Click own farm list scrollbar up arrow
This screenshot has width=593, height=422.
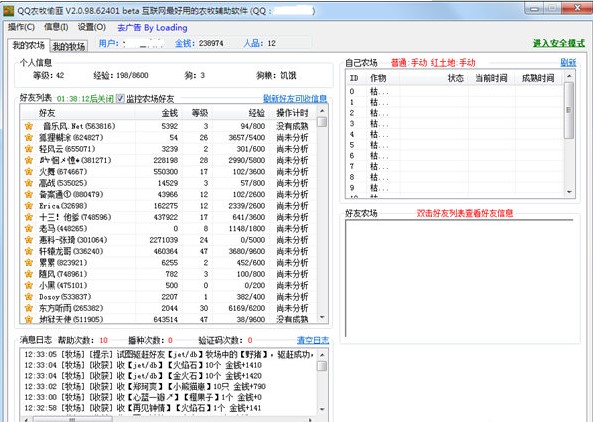(x=569, y=77)
